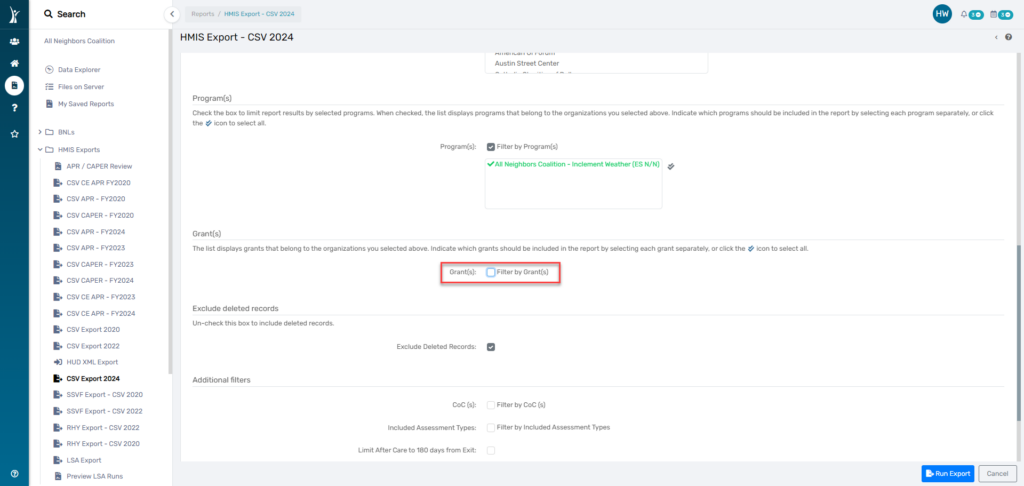The width and height of the screenshot is (1024, 486).
Task: Select All Neighbors Coalition - Inclement Weather program
Action: pos(573,165)
